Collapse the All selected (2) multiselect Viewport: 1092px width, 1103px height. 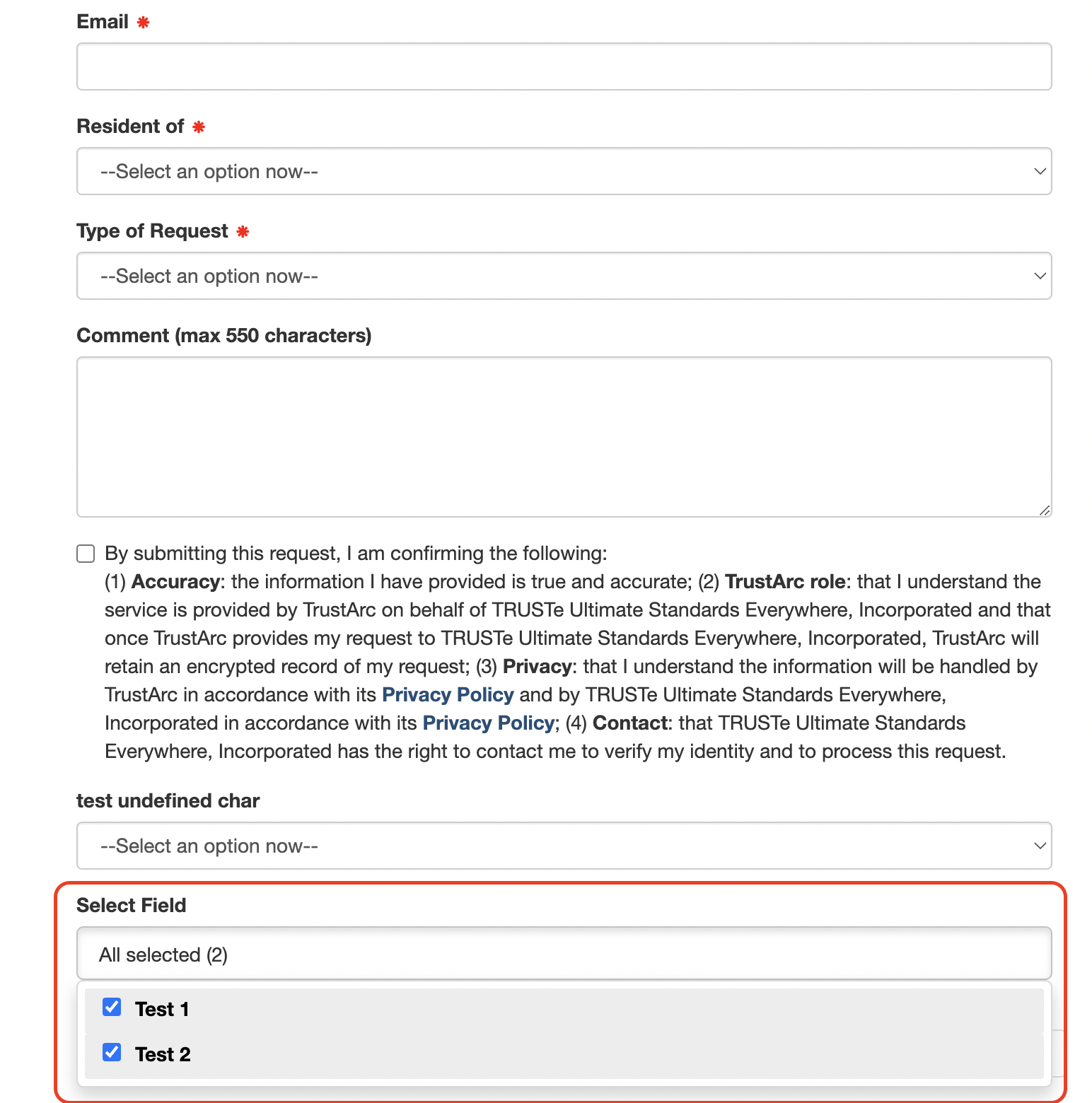point(564,954)
